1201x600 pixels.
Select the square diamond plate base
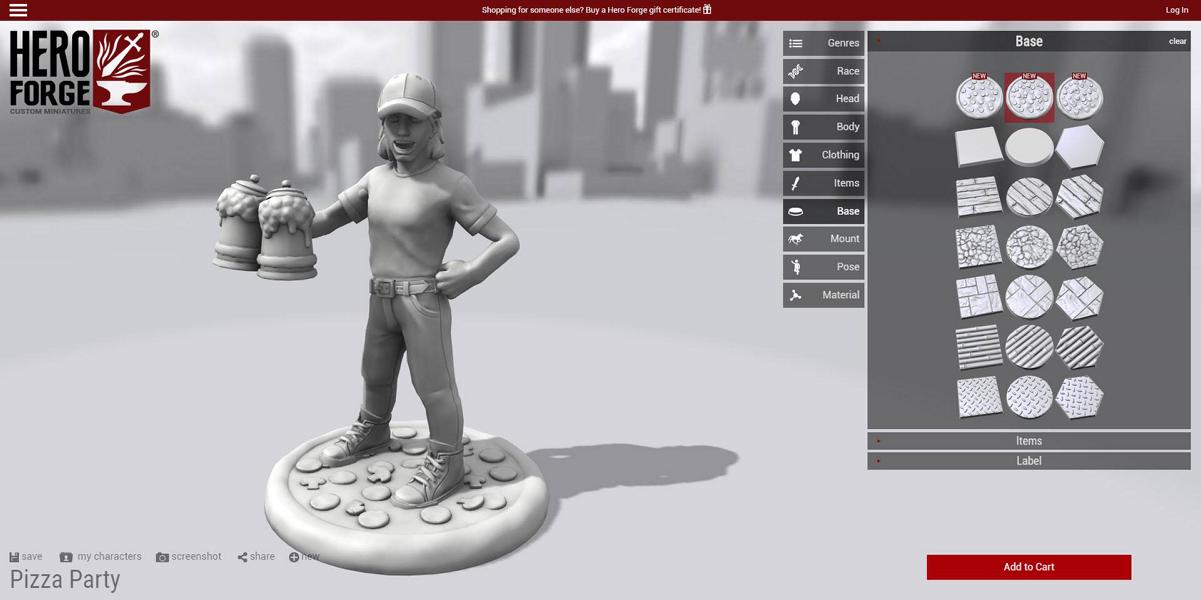point(979,397)
